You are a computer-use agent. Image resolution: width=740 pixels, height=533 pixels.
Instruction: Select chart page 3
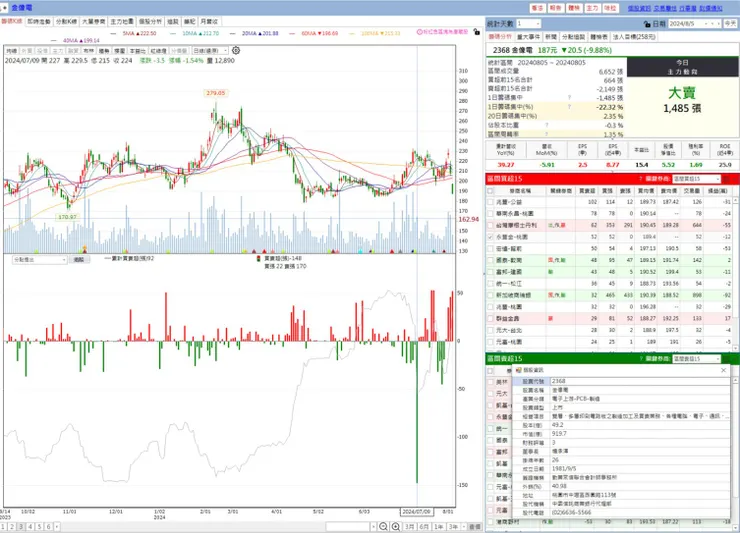[x=21, y=526]
